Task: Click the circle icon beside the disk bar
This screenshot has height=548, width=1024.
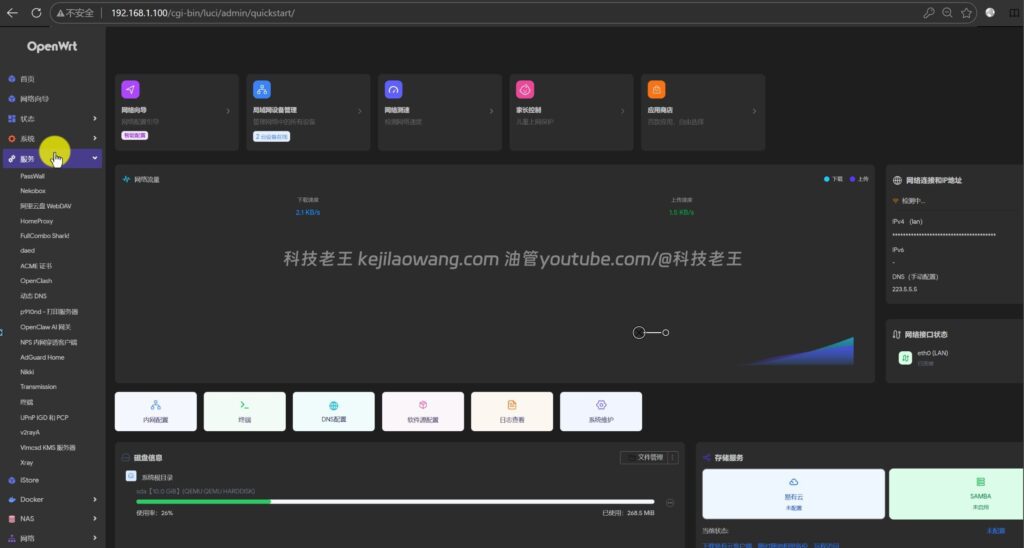Action: point(669,502)
